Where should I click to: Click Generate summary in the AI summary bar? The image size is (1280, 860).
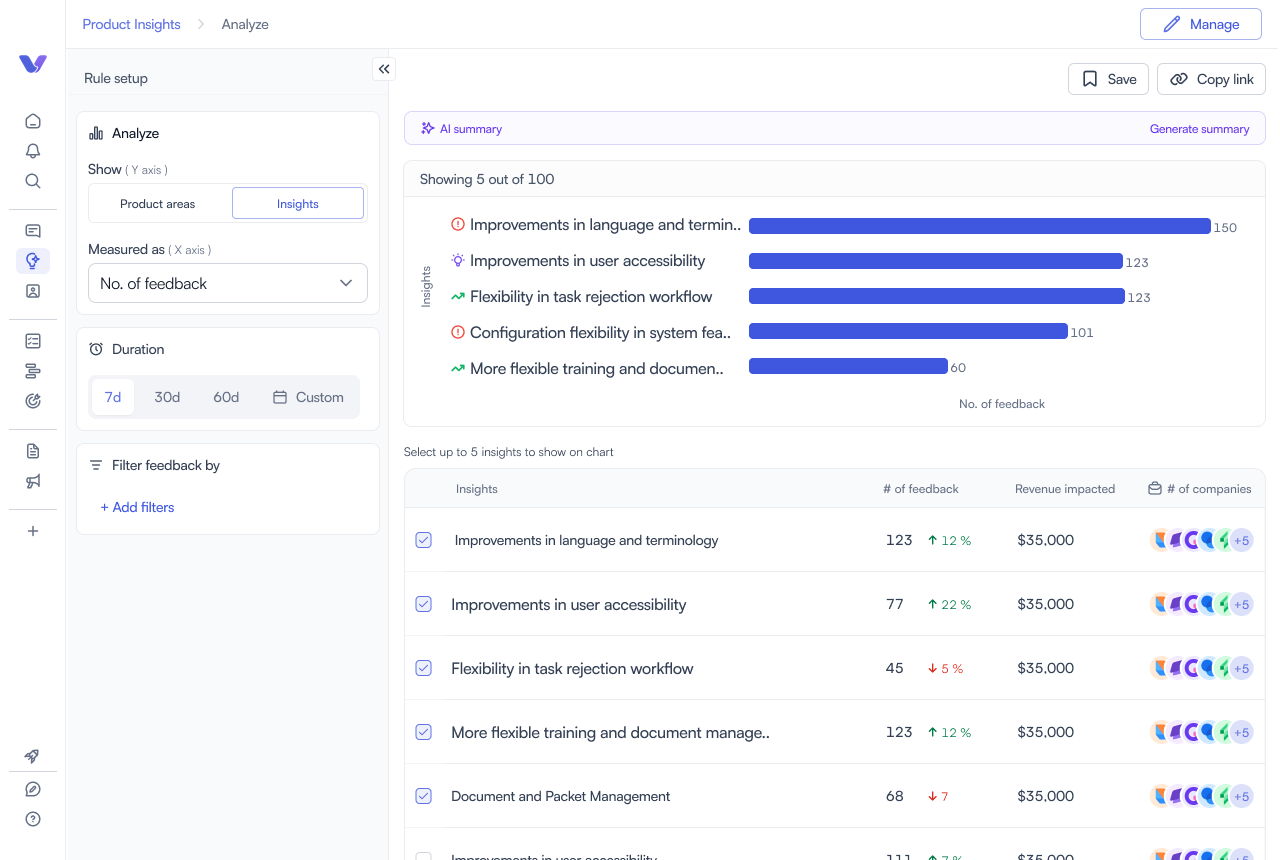click(x=1199, y=129)
